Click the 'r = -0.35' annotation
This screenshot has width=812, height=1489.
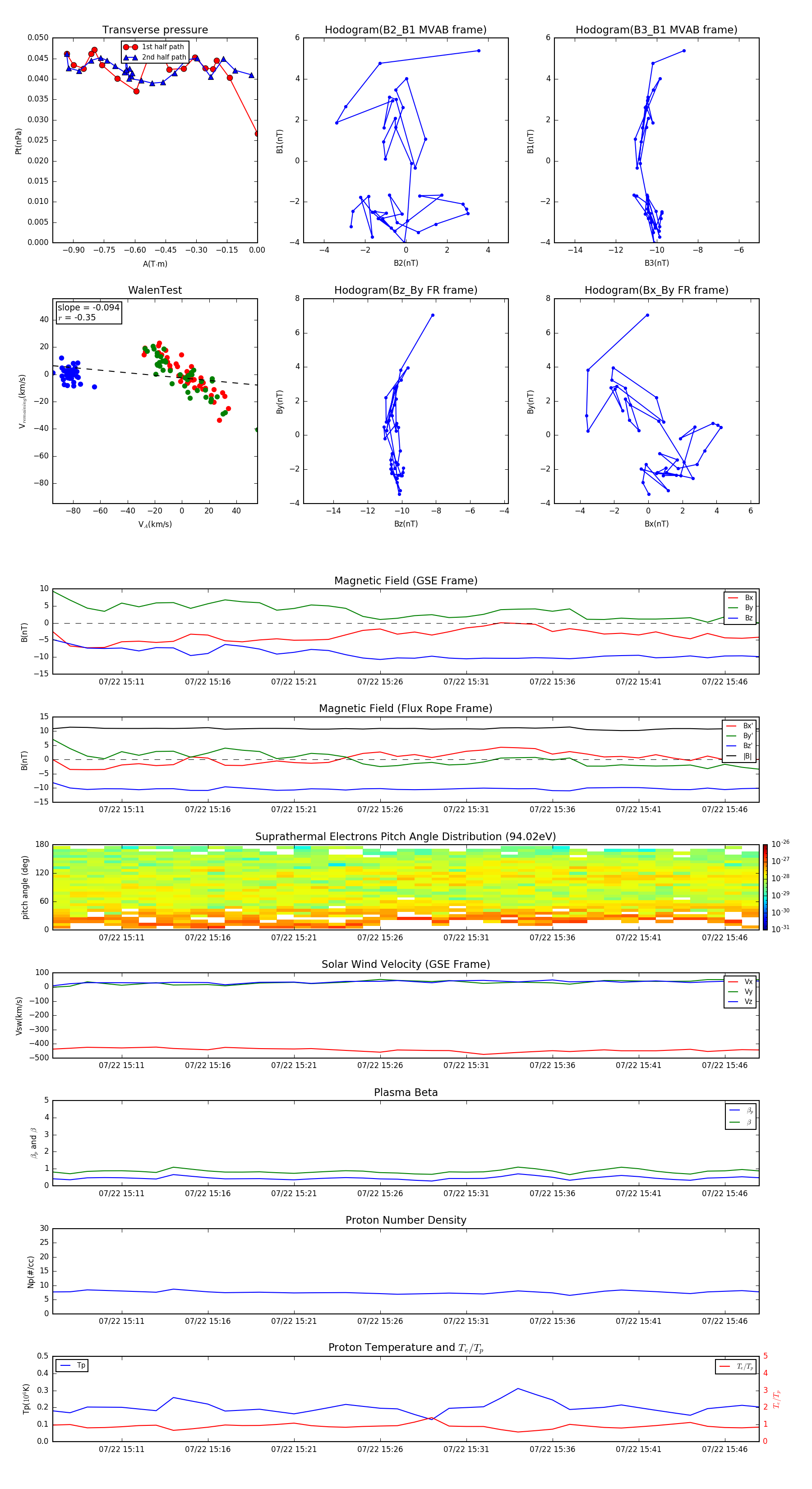point(77,317)
